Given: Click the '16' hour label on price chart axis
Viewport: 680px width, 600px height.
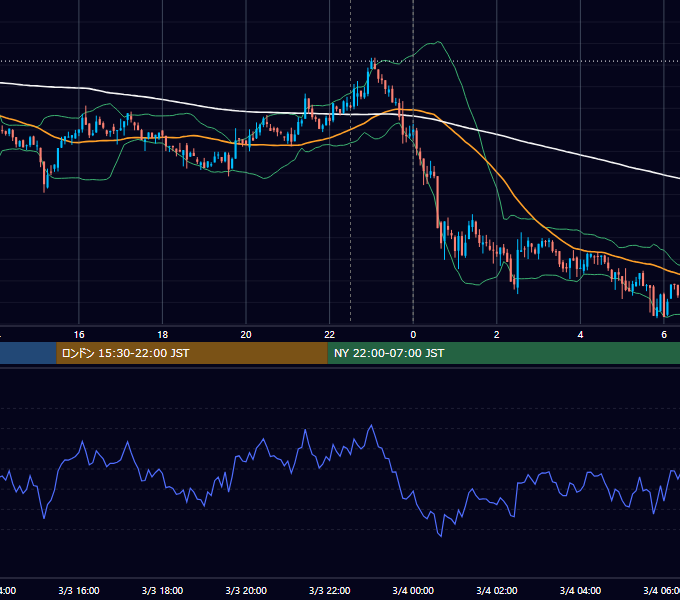Looking at the screenshot, I should (79, 335).
